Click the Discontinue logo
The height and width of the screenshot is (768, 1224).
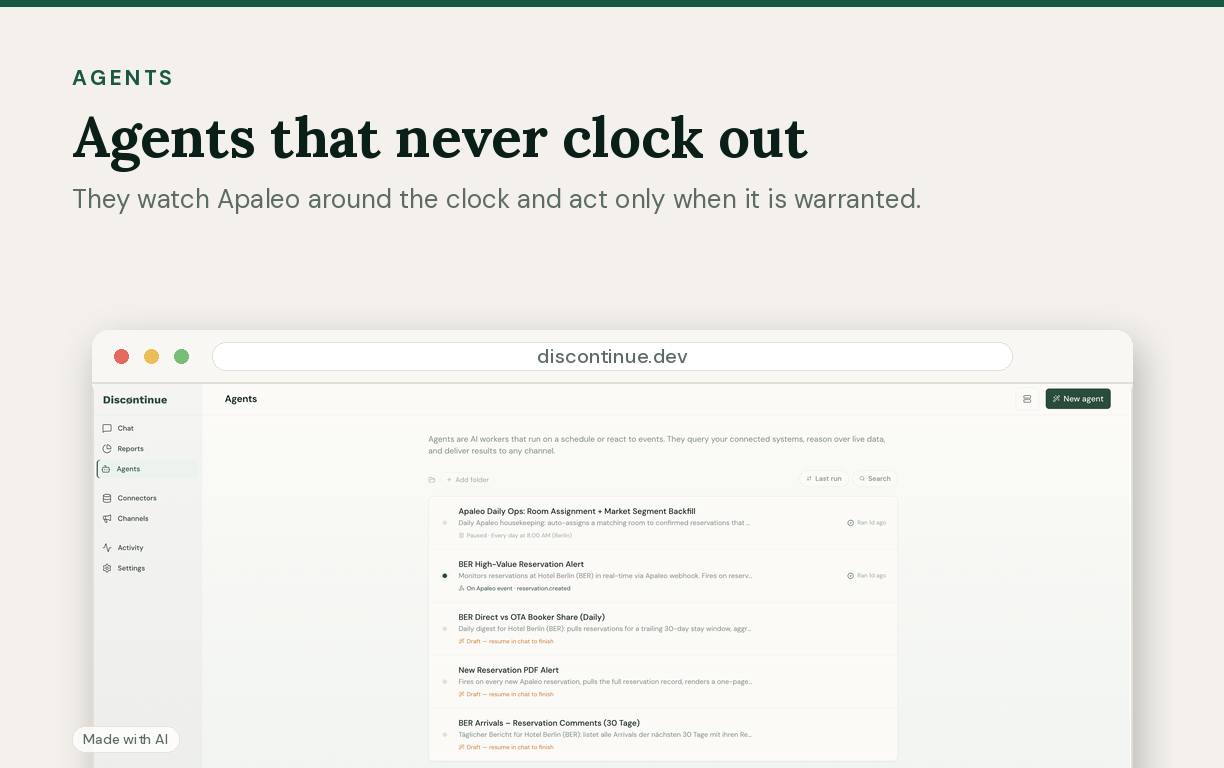[x=135, y=400]
